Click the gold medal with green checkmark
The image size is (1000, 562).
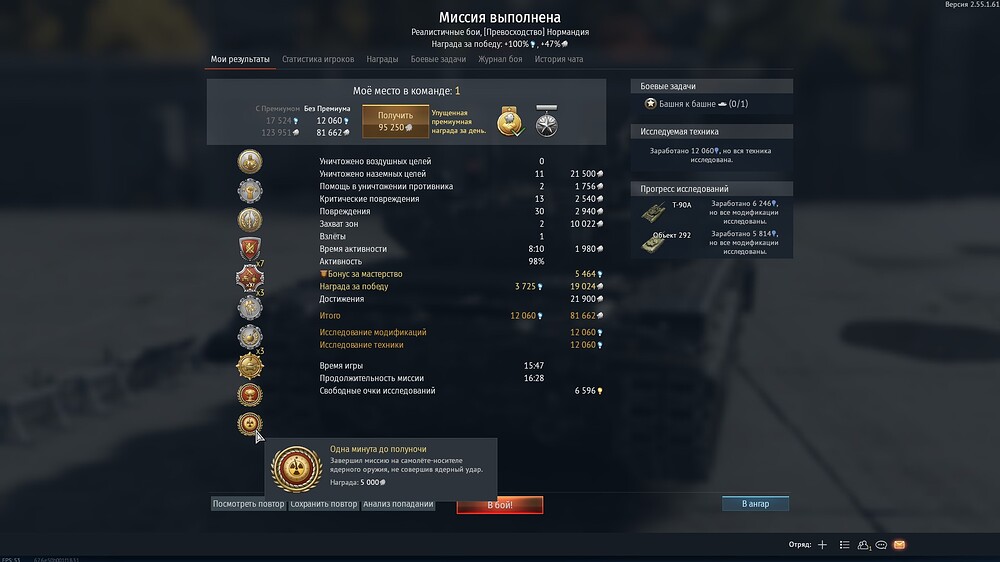pos(510,121)
